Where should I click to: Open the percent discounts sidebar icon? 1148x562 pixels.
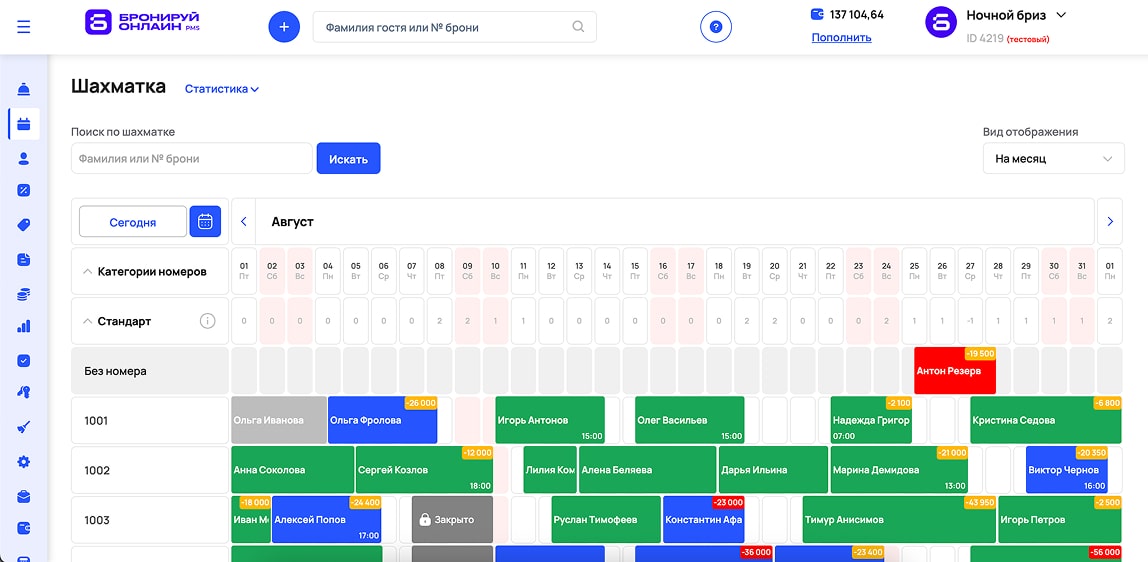(23, 190)
